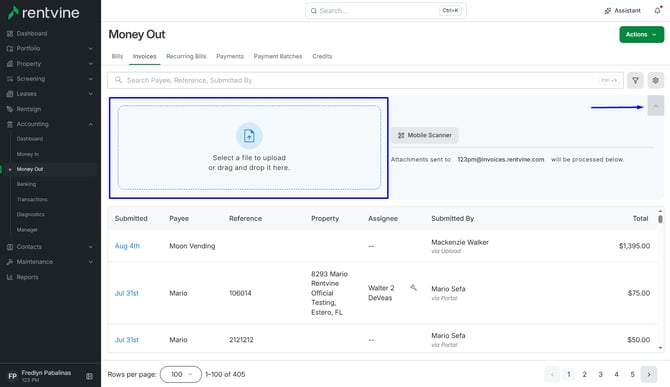Screen dimensions: 670x387
Task: Open Accounting Dashboard submenu item
Action: (x=29, y=139)
